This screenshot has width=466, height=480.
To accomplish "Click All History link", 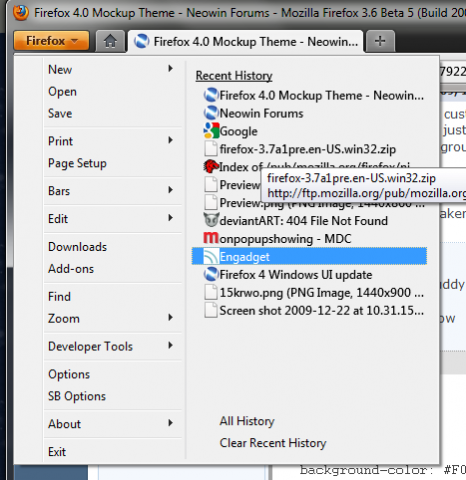I will click(247, 421).
